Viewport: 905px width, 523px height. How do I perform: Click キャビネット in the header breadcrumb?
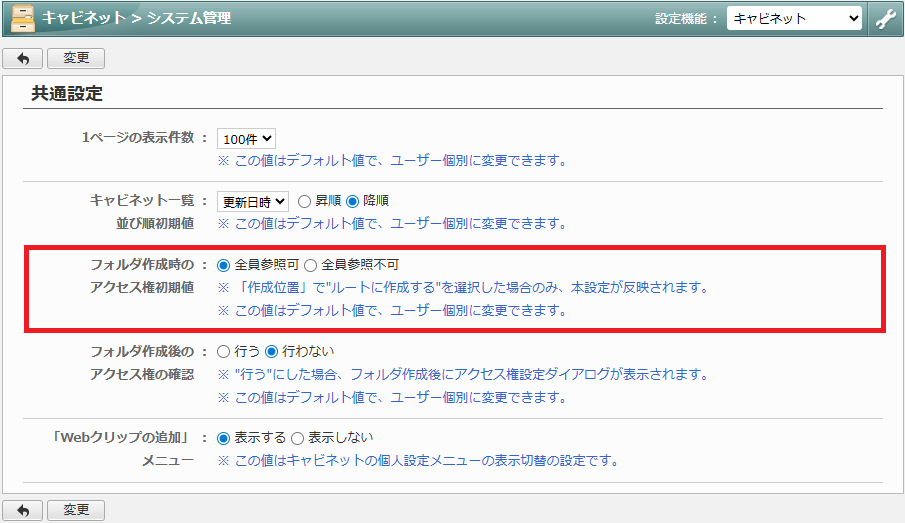84,18
